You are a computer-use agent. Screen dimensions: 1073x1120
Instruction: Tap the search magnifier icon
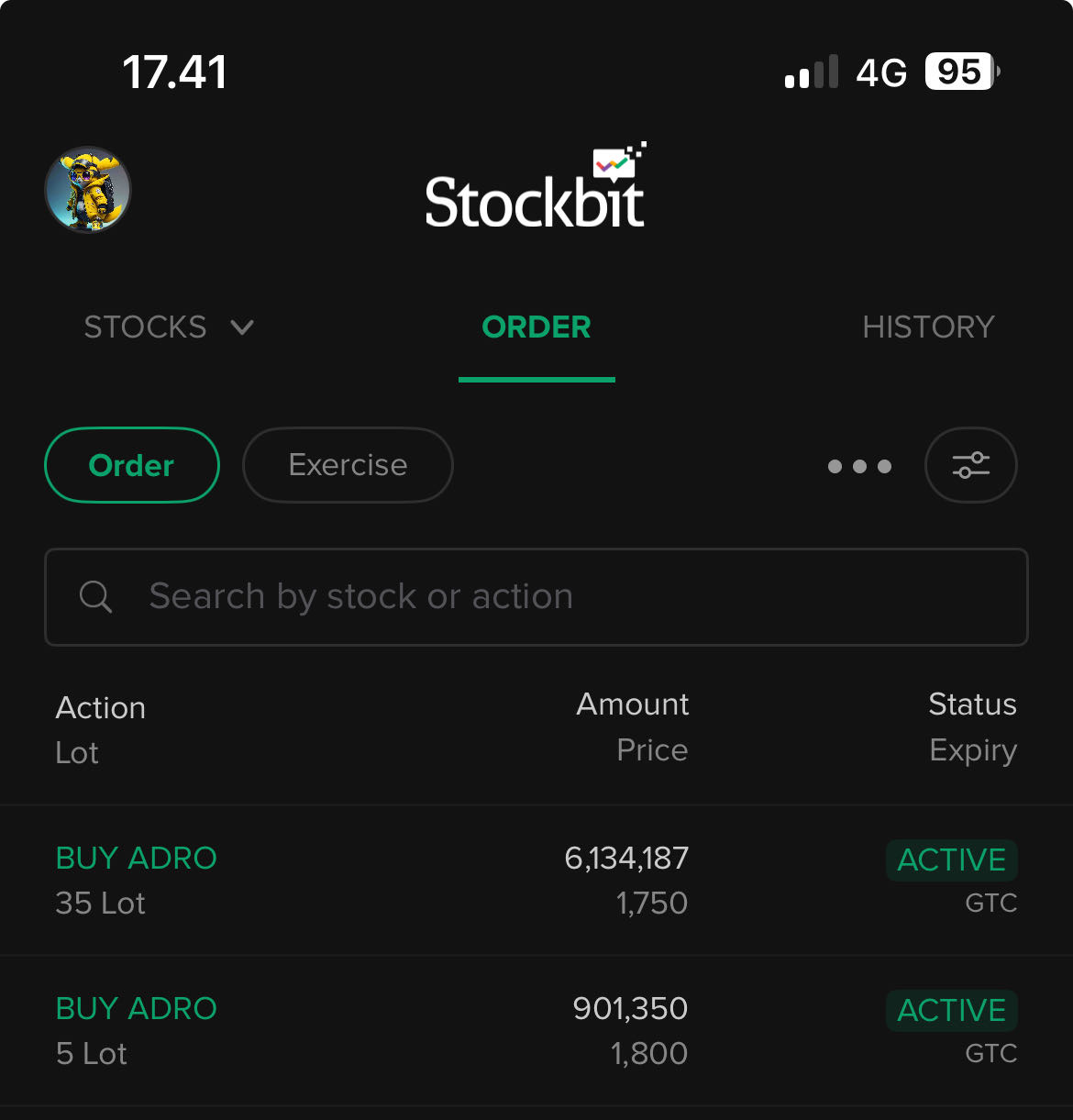[x=95, y=597]
